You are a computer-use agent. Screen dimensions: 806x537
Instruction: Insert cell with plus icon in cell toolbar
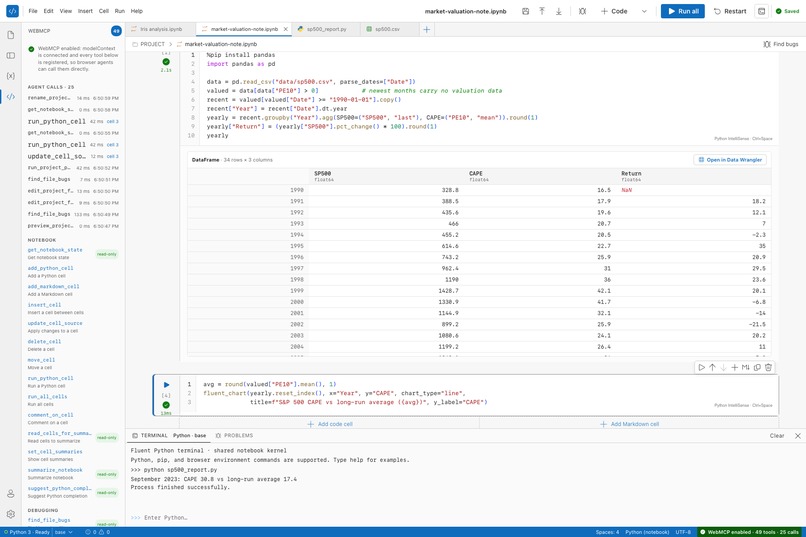pyautogui.click(x=735, y=367)
